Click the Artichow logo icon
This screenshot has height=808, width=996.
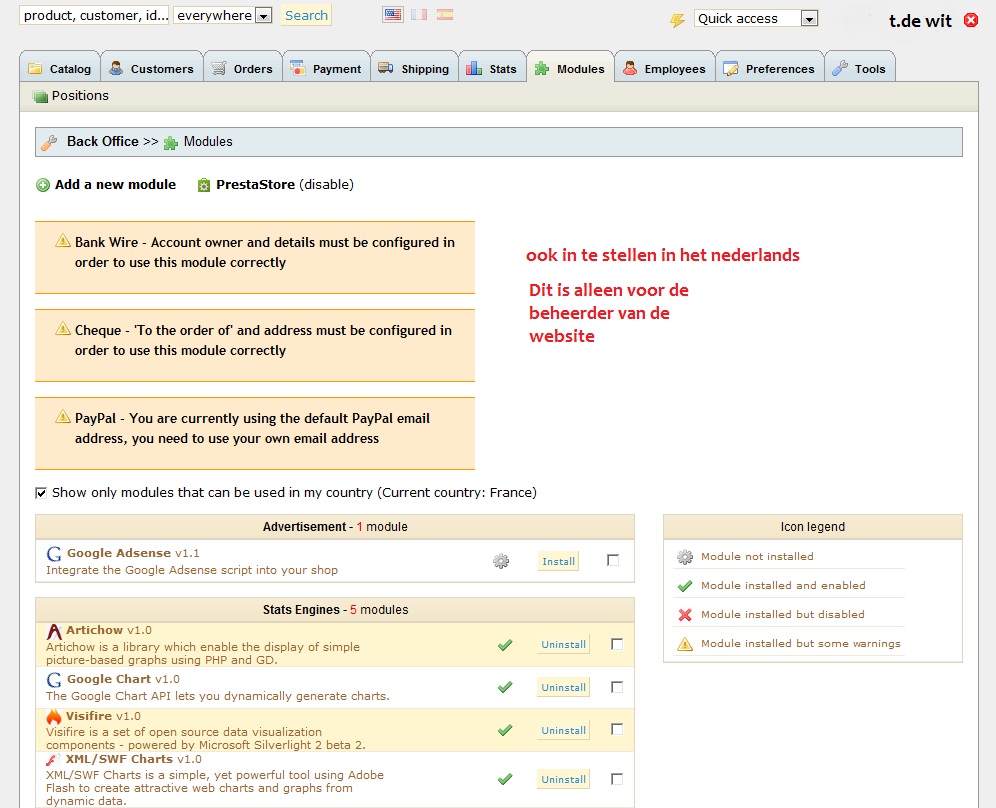click(54, 631)
